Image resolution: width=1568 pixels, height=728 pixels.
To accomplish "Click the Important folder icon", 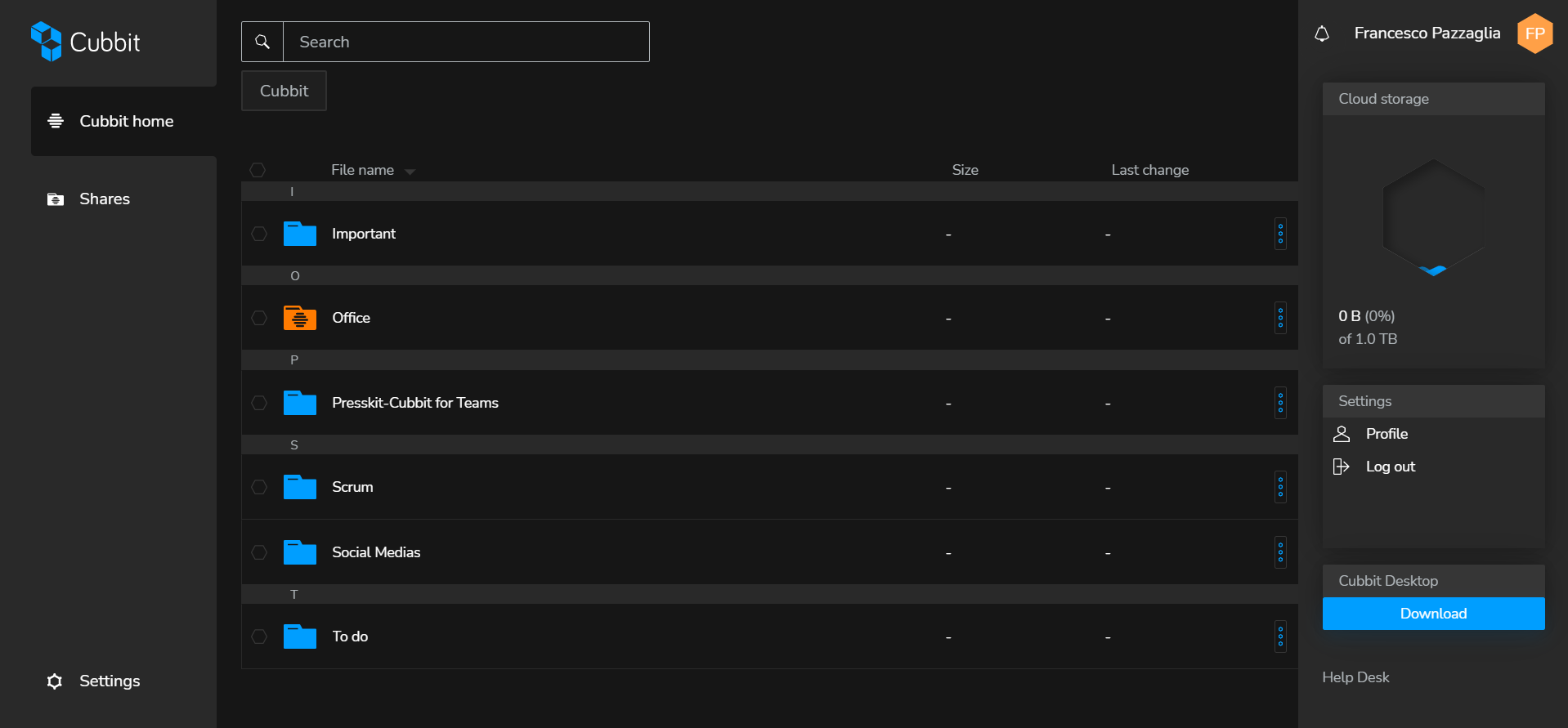I will click(x=300, y=234).
